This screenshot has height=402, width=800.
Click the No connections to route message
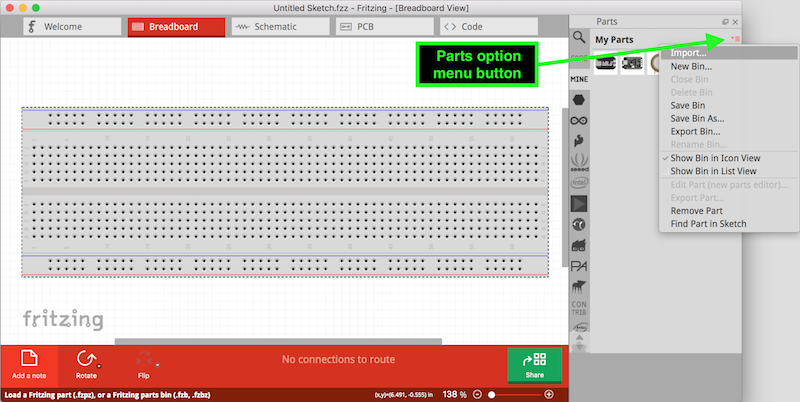338,360
